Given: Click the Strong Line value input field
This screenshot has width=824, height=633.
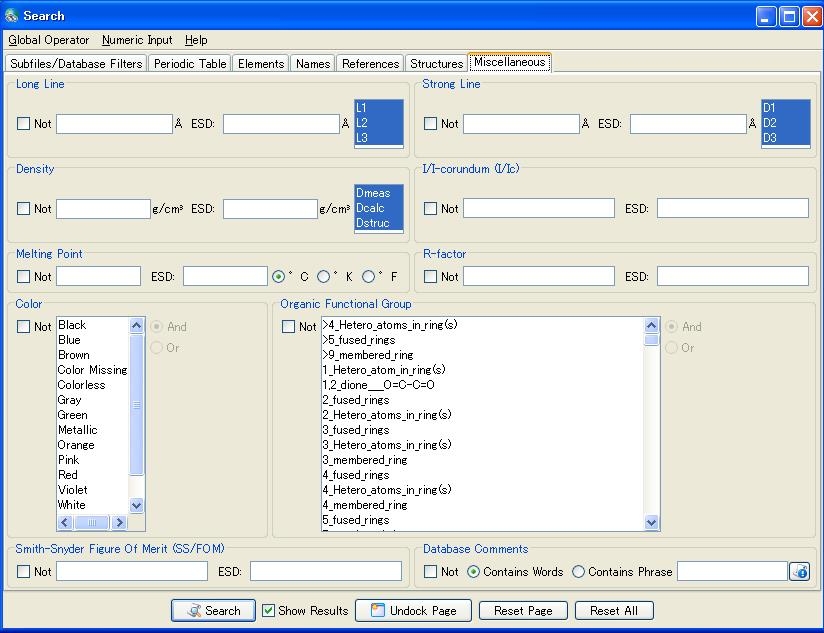Looking at the screenshot, I should click(x=521, y=124).
